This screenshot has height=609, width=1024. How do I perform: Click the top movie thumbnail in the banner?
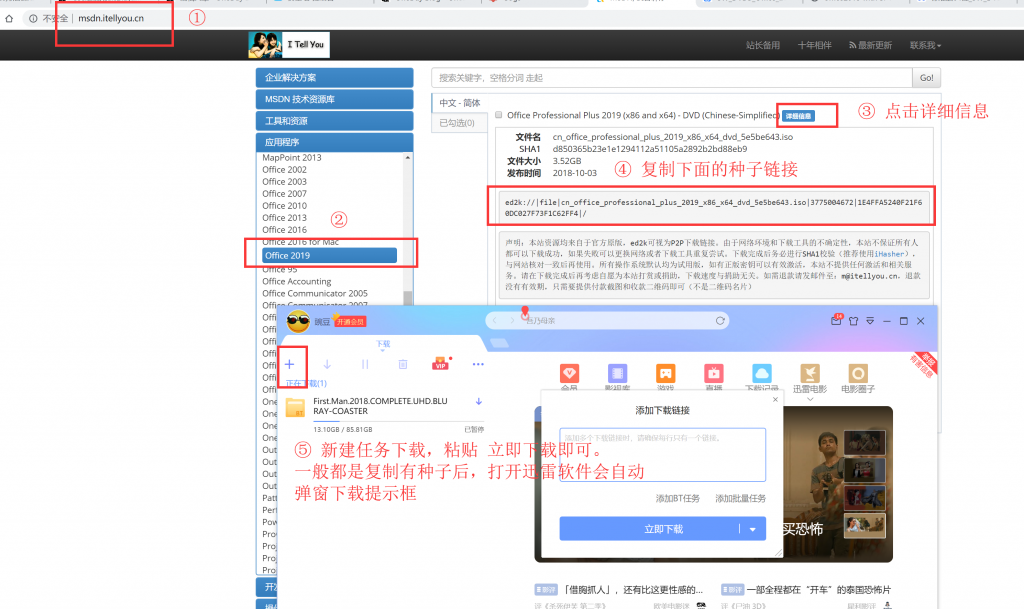(864, 443)
